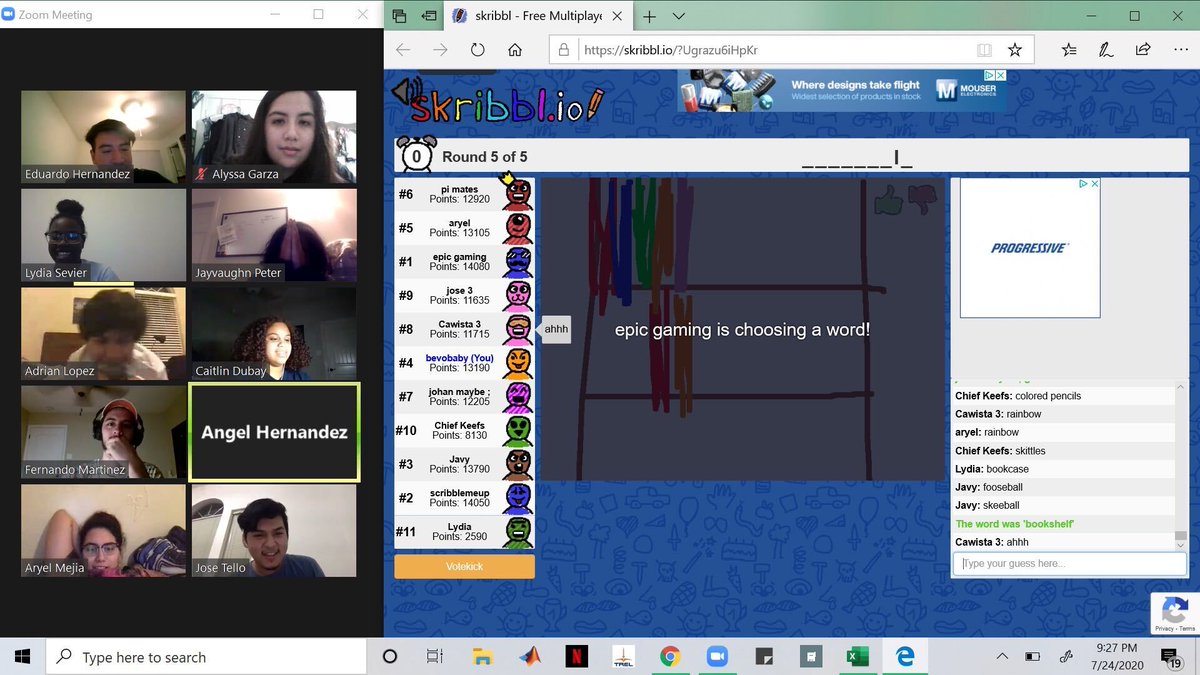
Task: Select player Javy in player list
Action: click(464, 464)
